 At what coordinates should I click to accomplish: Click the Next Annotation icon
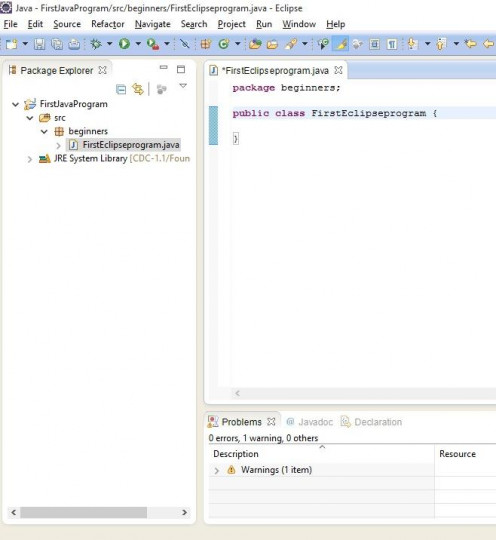412,44
